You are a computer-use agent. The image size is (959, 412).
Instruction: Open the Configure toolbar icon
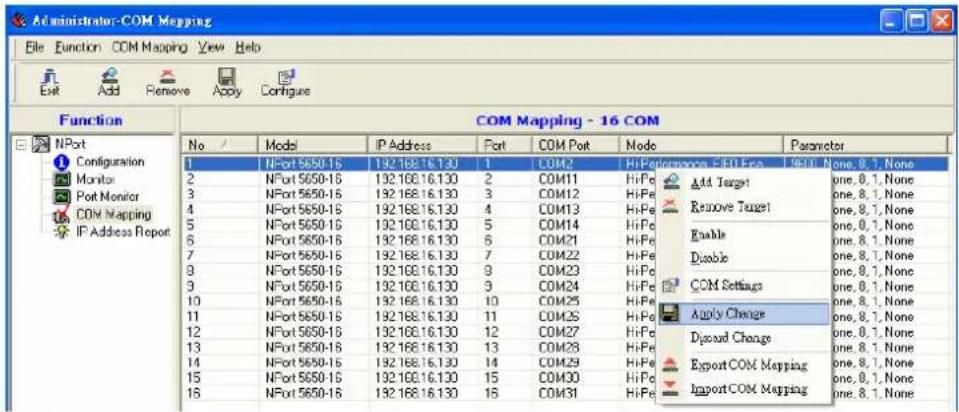(285, 82)
